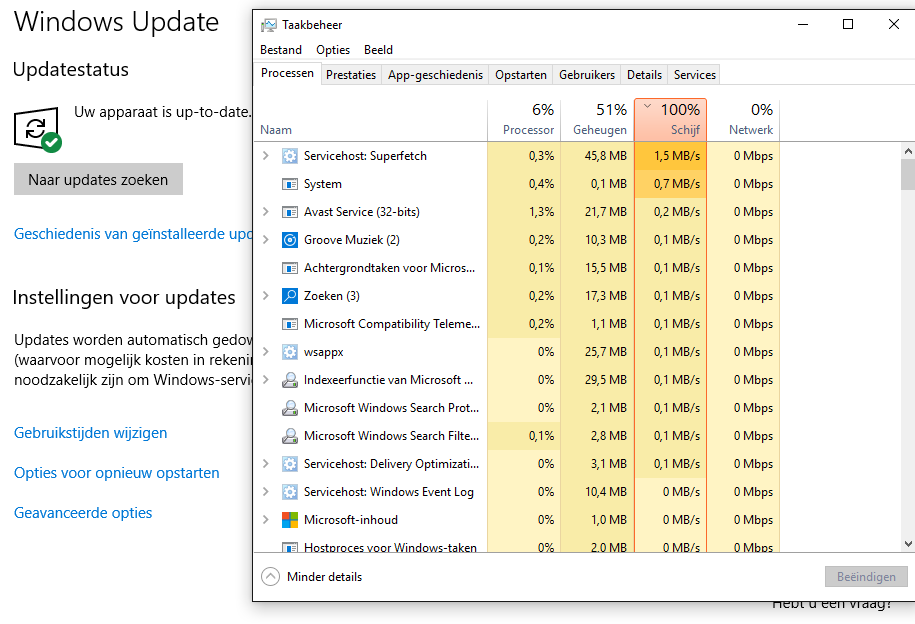Open the Bestand menu
The image size is (915, 624).
pyautogui.click(x=281, y=50)
